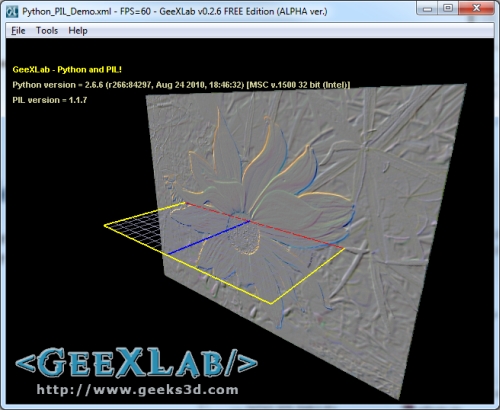Click the GeeXLab app icon in title bar

[12, 11]
